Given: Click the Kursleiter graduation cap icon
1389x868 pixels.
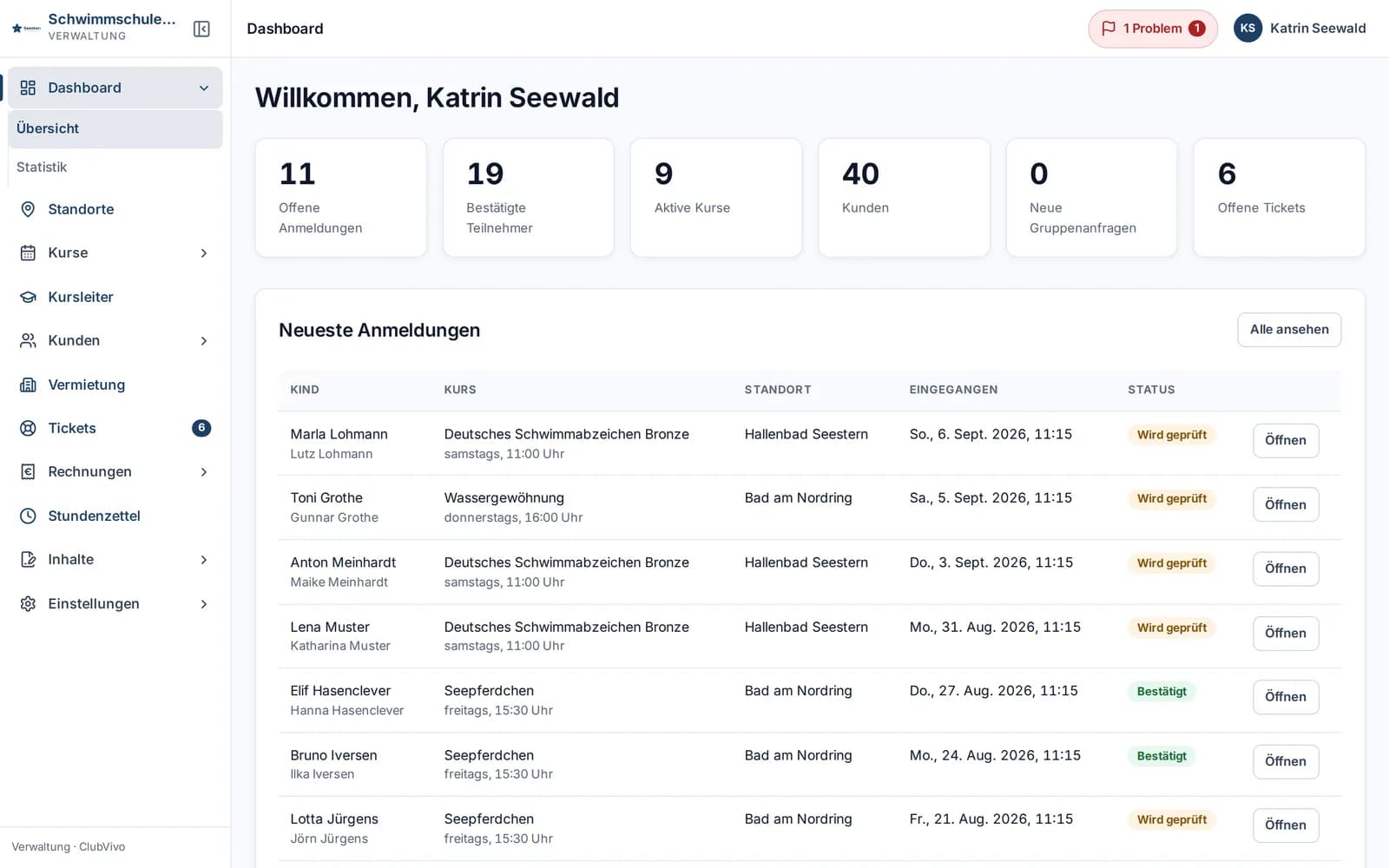Looking at the screenshot, I should pos(28,297).
